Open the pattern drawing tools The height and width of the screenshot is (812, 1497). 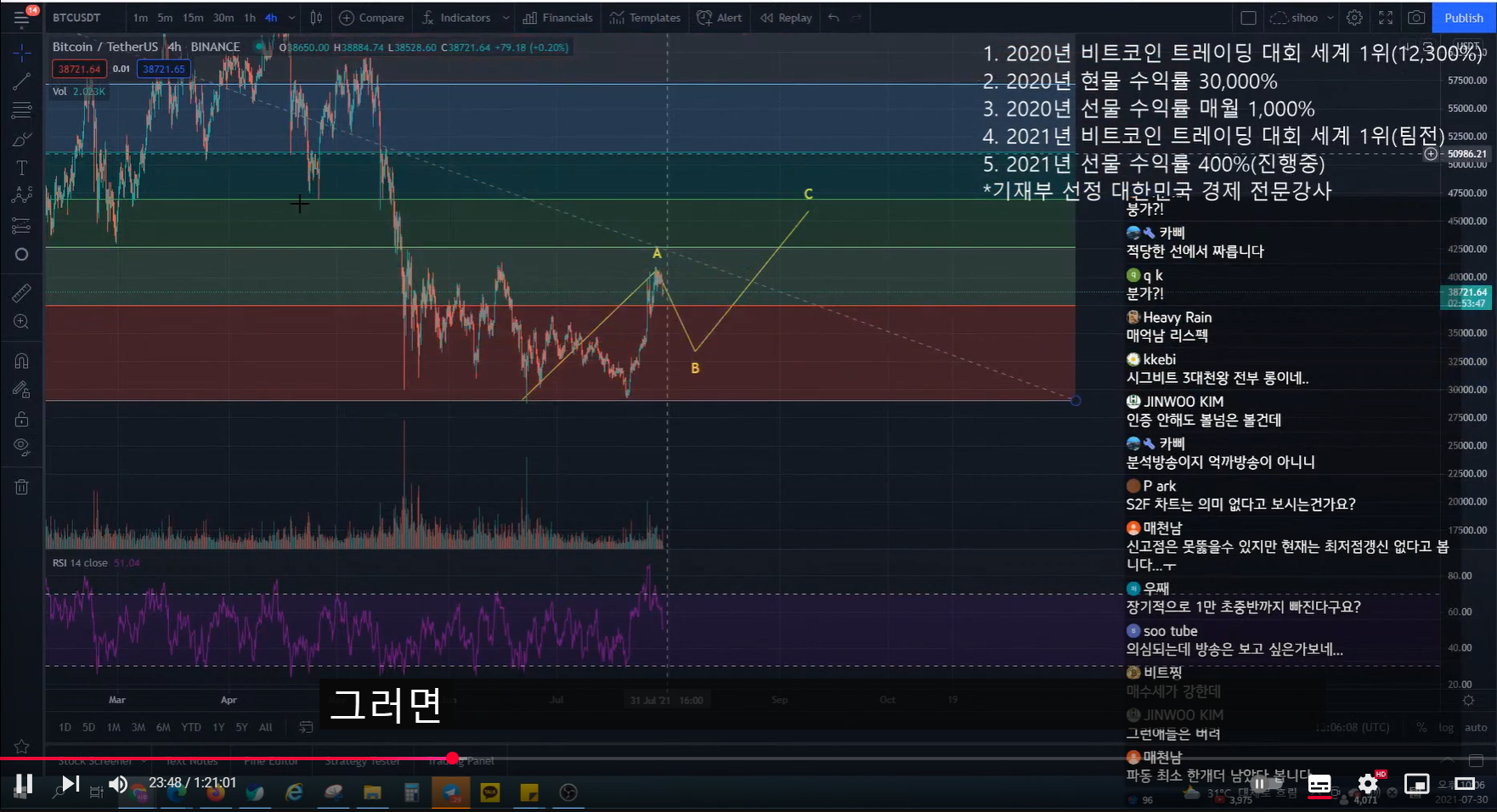click(x=22, y=196)
